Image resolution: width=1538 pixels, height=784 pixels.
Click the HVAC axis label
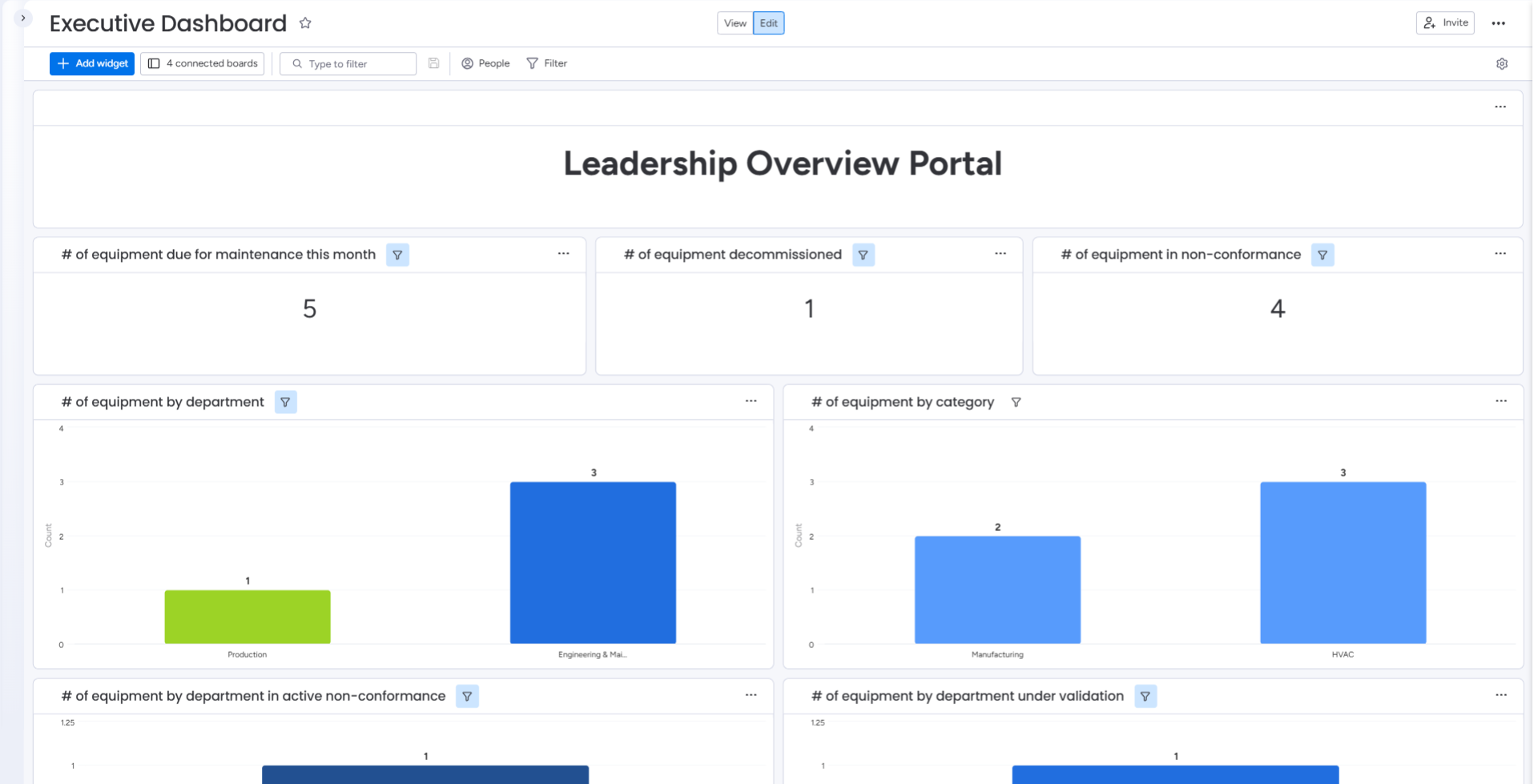(x=1343, y=654)
